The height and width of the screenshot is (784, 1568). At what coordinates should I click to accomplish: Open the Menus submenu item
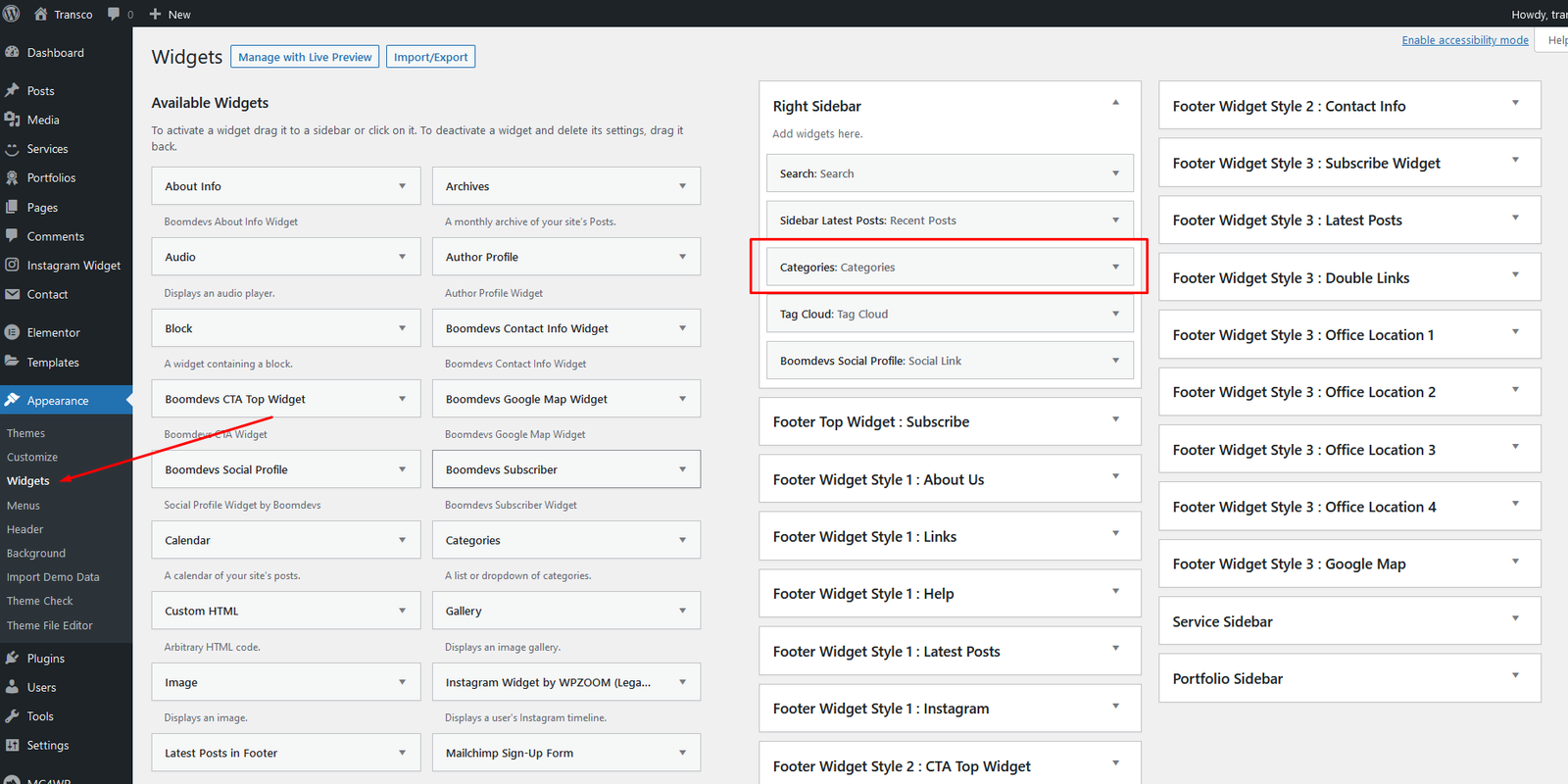pos(24,506)
